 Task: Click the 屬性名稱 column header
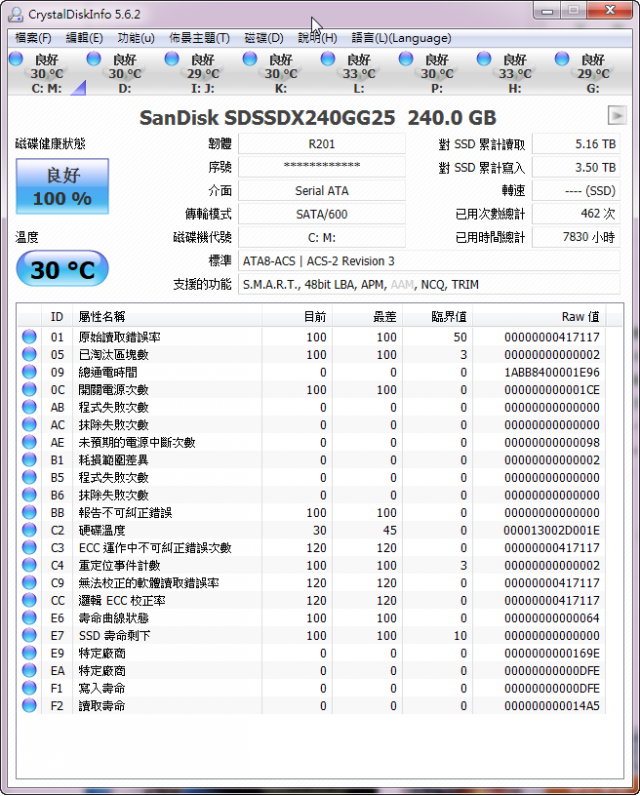pyautogui.click(x=167, y=317)
